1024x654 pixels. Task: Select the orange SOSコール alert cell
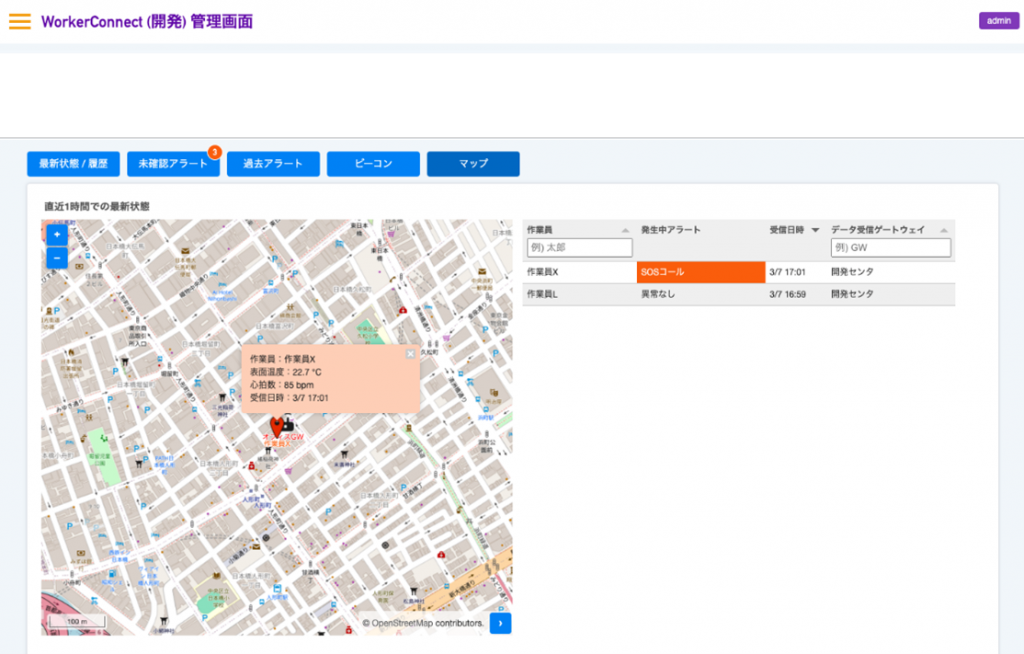pos(700,271)
